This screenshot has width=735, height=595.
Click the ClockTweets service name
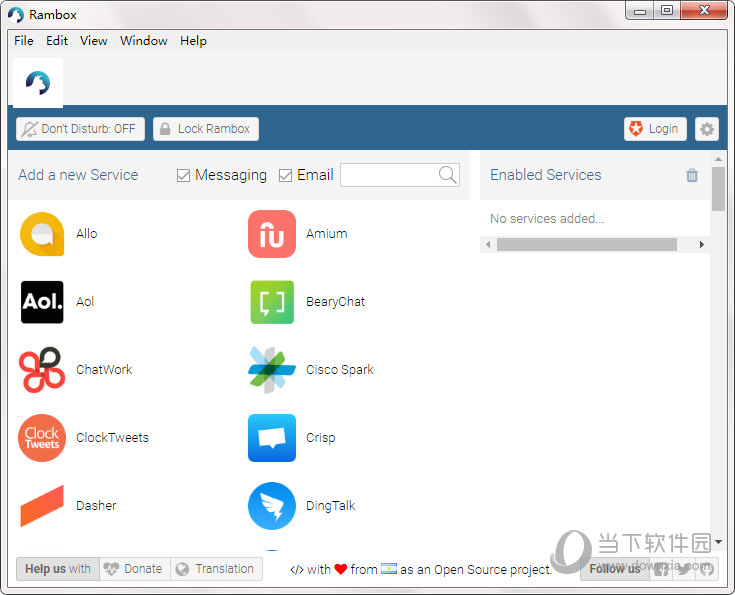[x=112, y=437]
